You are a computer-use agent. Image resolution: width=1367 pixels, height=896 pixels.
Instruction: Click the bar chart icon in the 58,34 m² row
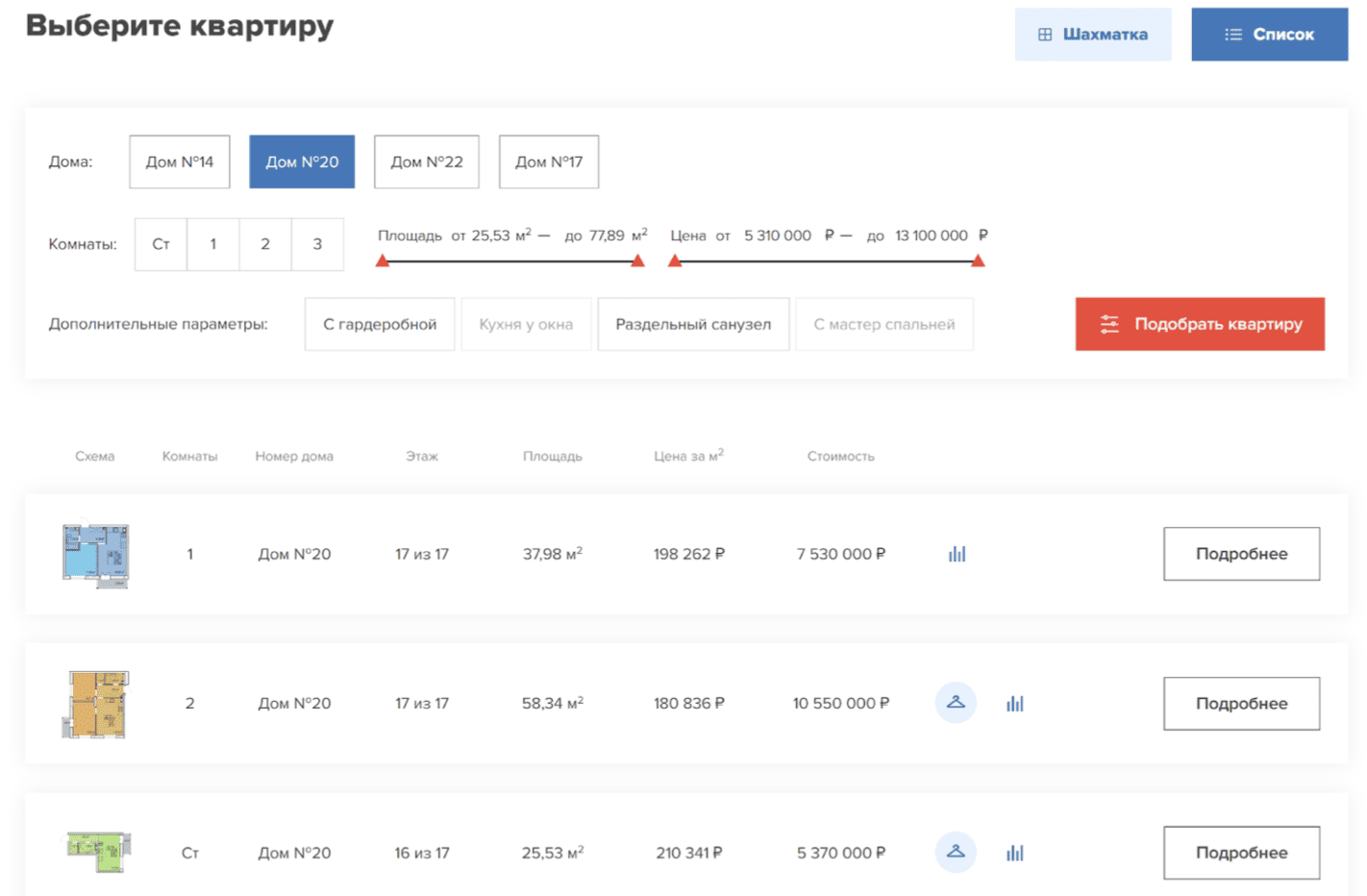click(x=1014, y=704)
